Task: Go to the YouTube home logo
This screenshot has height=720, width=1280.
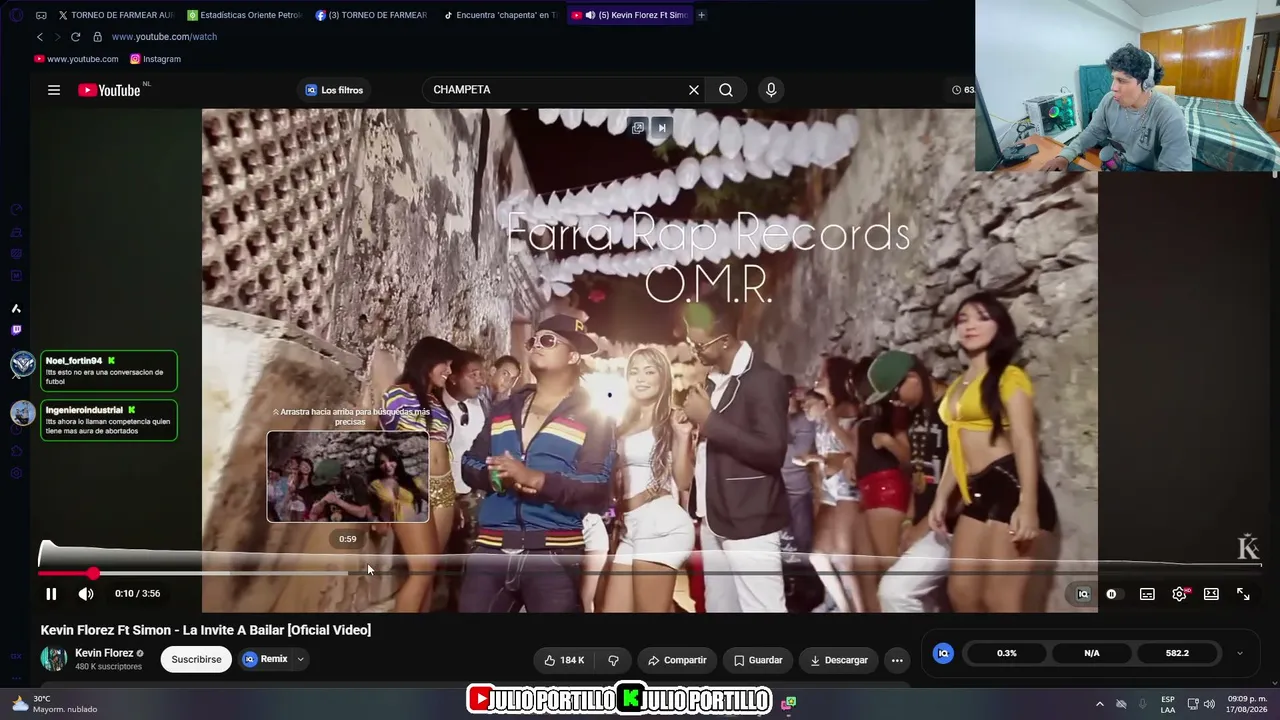Action: (110, 90)
